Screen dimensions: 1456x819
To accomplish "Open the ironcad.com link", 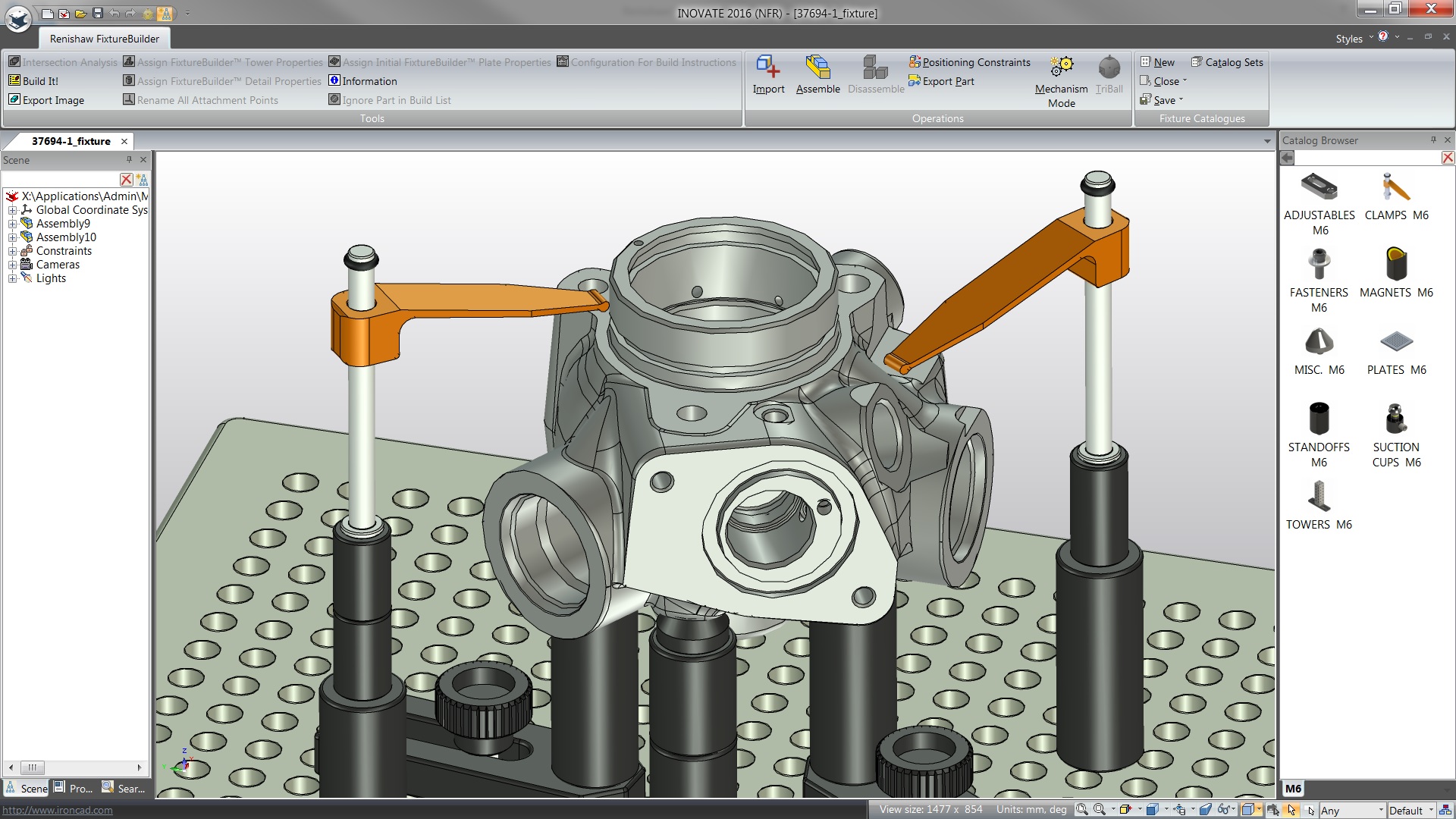I will coord(58,810).
